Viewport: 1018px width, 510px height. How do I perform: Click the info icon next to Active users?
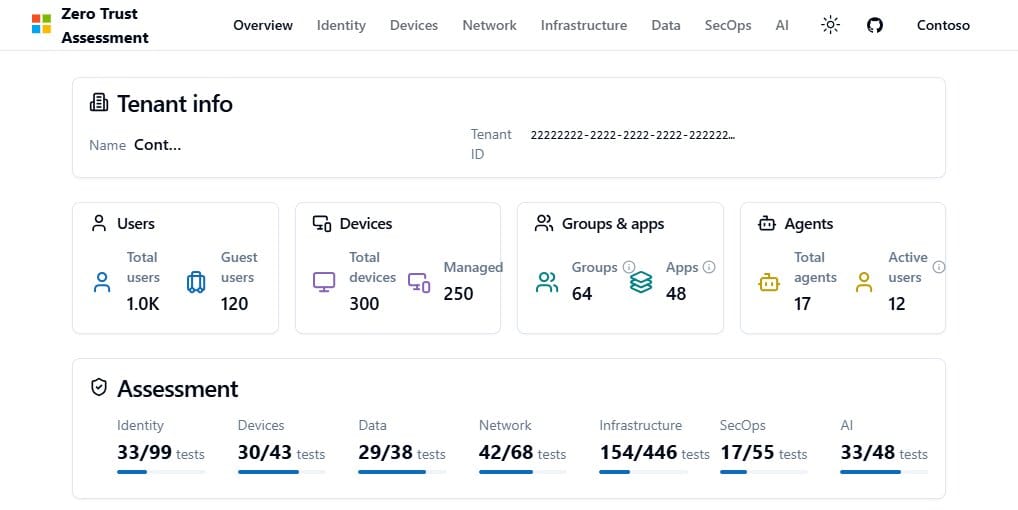[x=939, y=267]
